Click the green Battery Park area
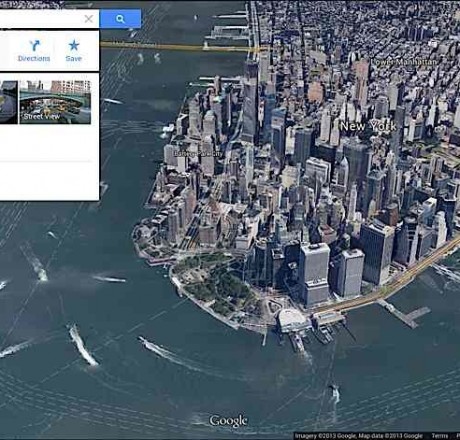The width and height of the screenshot is (460, 440). 218,282
